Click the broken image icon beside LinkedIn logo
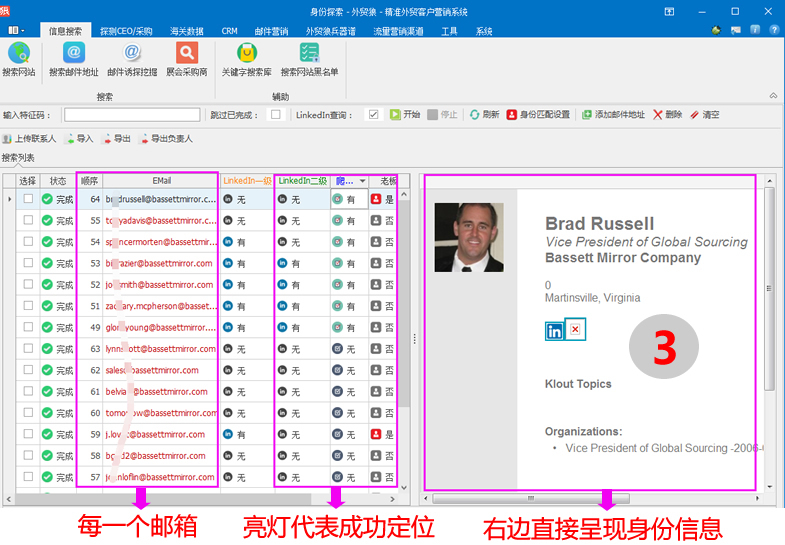 click(x=575, y=329)
